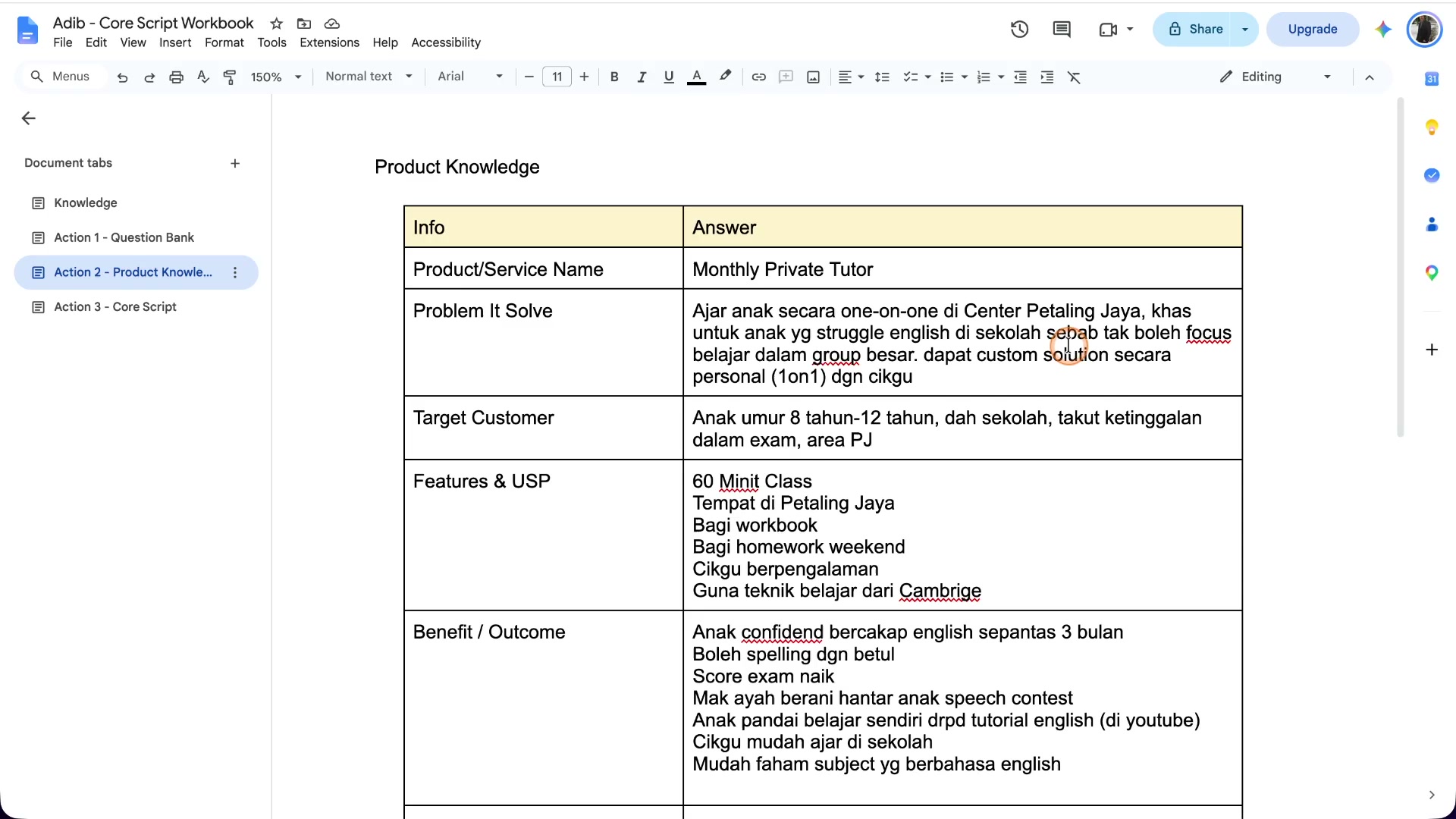Click the font size input field

pyautogui.click(x=557, y=77)
